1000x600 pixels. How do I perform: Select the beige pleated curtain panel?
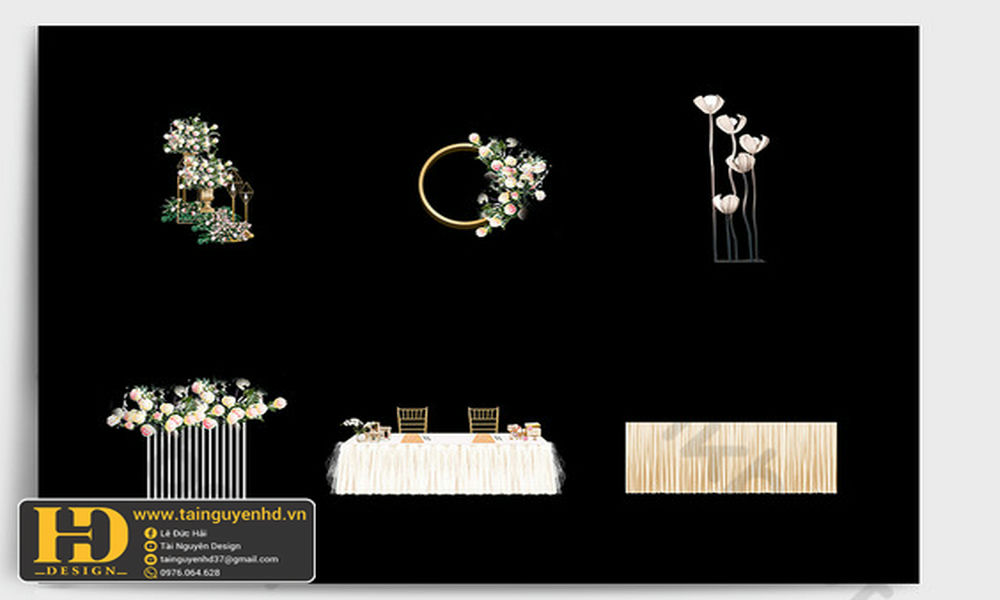coord(731,457)
